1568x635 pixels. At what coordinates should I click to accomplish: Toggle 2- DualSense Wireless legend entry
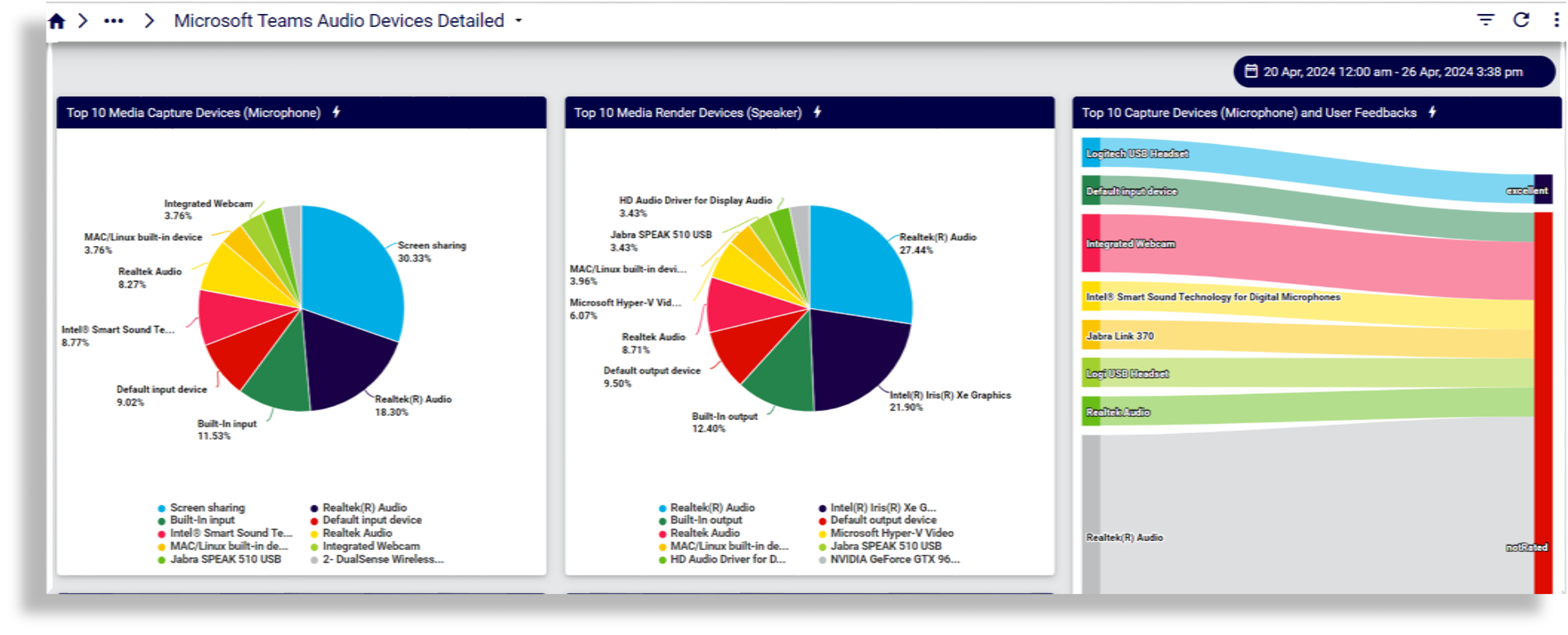pyautogui.click(x=376, y=559)
